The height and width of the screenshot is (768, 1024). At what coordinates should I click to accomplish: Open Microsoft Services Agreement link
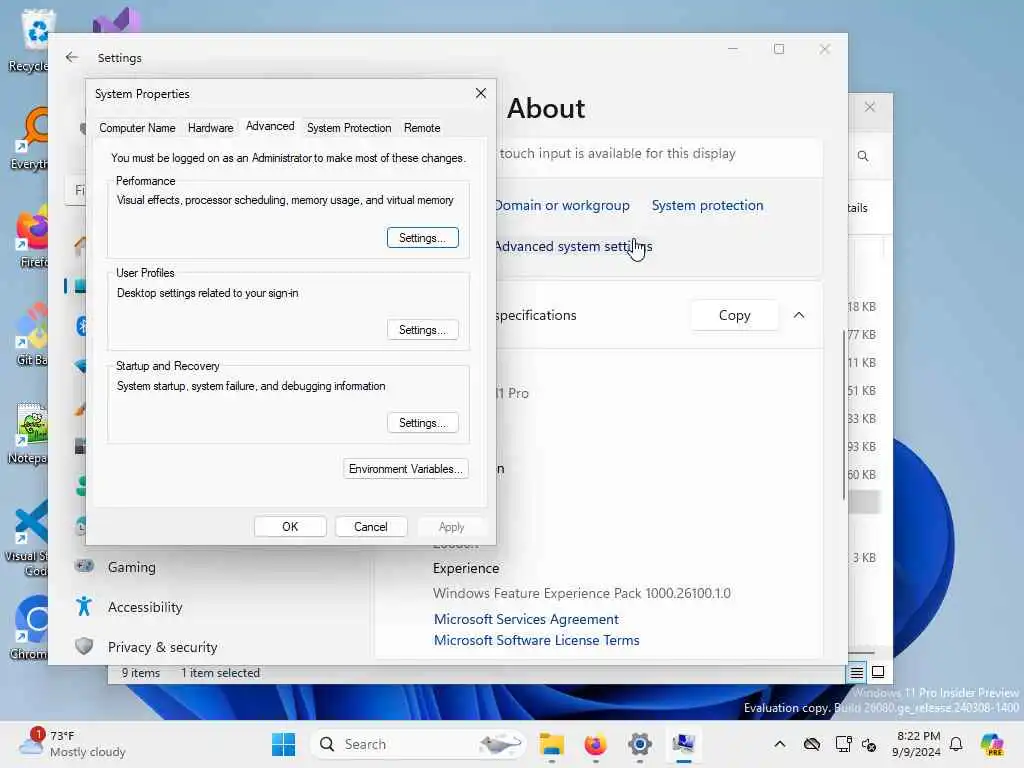click(x=526, y=619)
